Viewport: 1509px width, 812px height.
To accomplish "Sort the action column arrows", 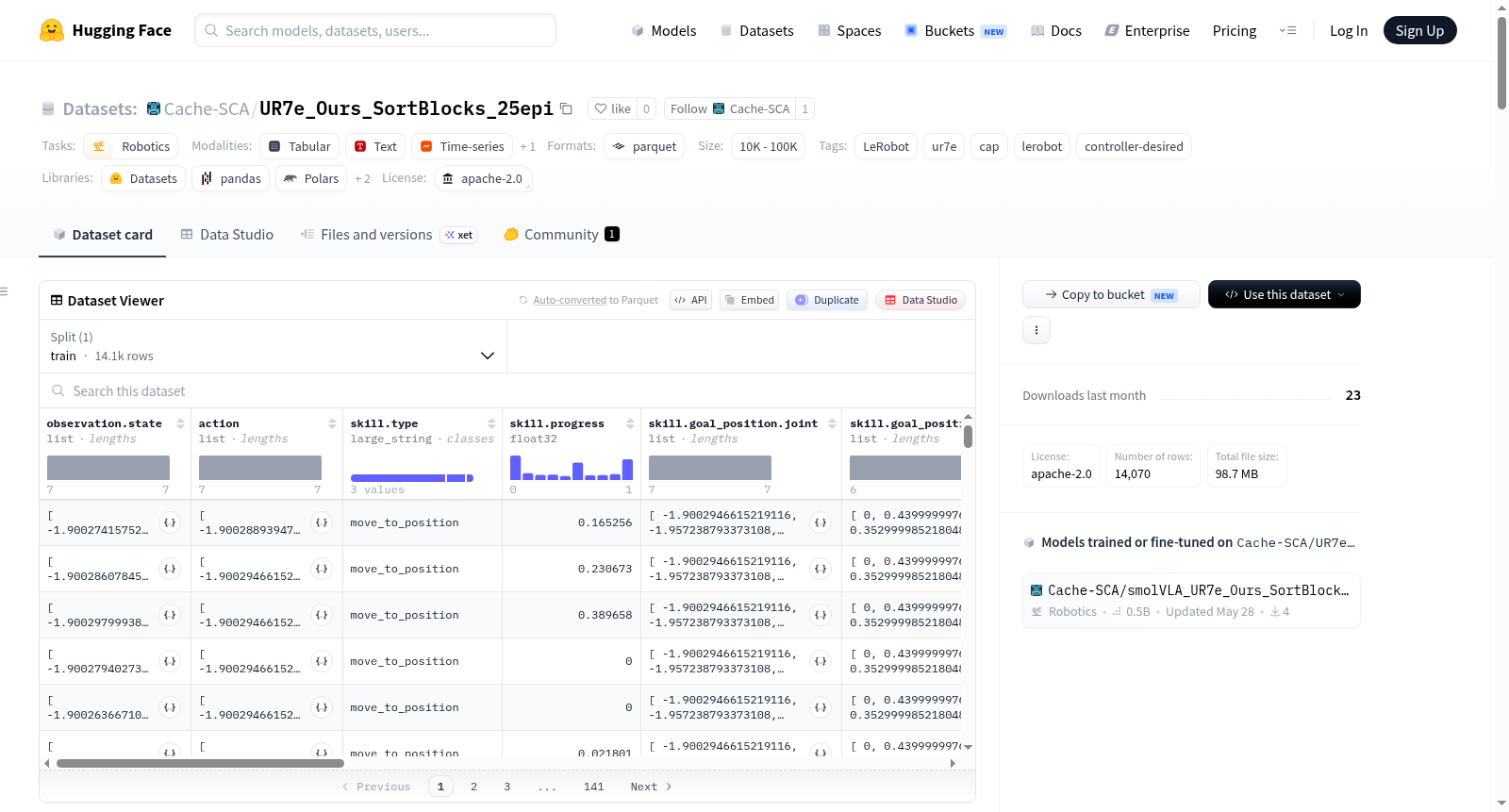I will coord(332,423).
